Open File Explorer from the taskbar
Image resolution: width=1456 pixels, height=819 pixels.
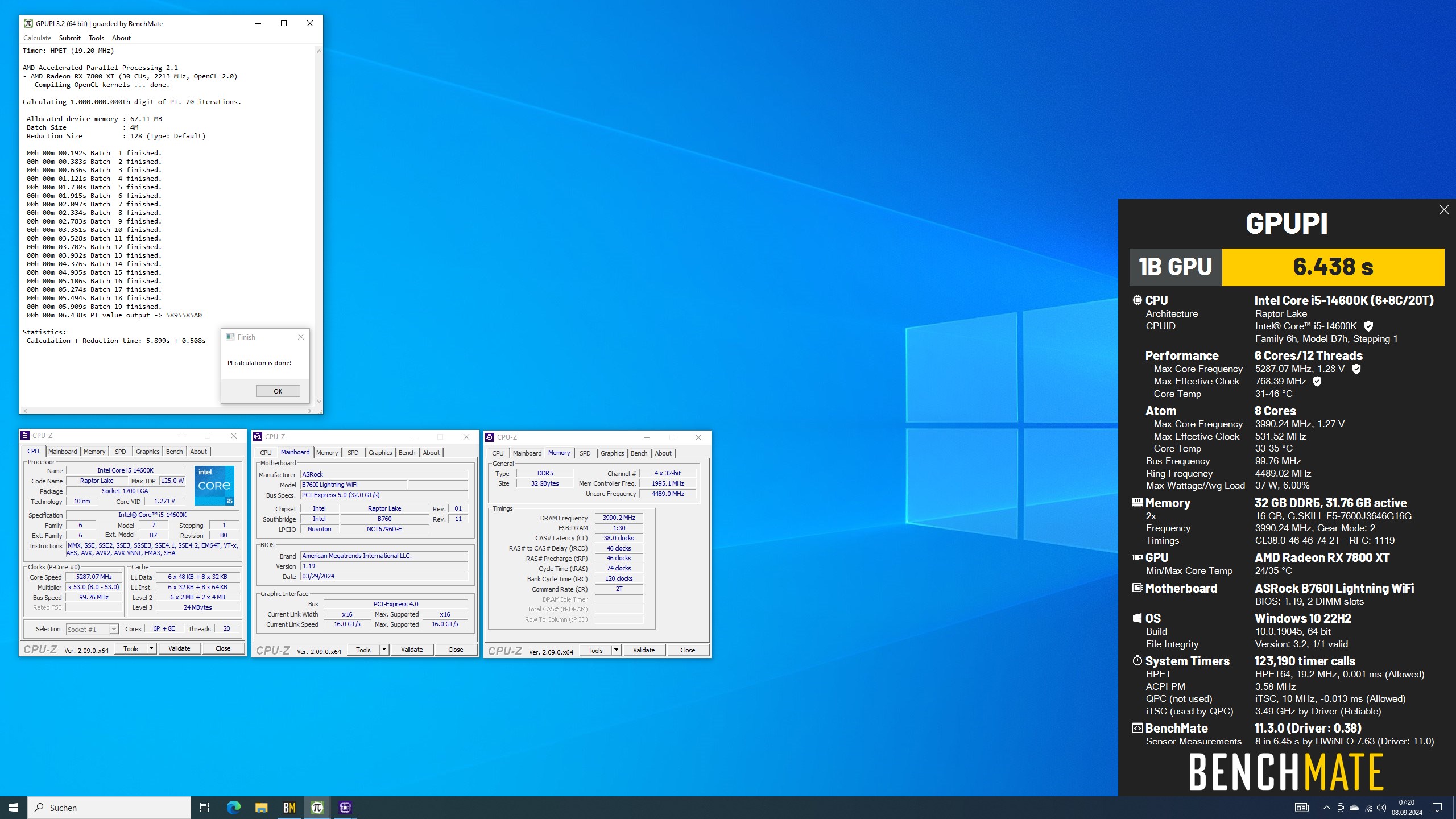[261, 808]
